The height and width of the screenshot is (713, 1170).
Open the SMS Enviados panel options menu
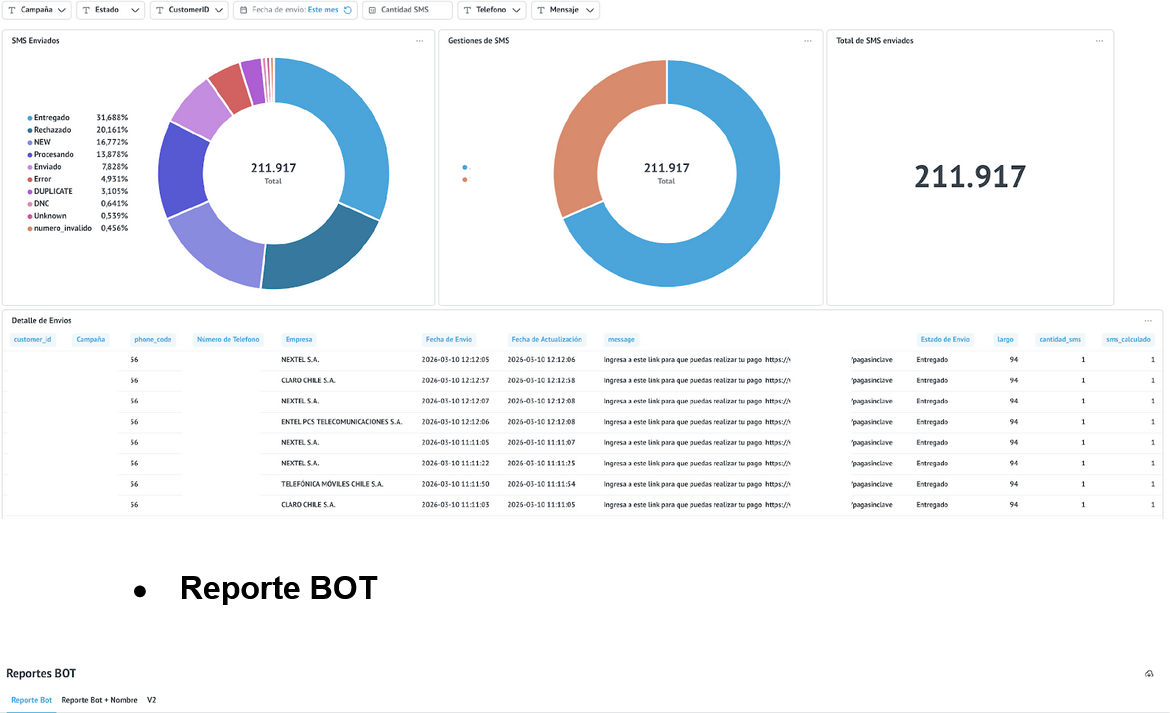tap(419, 41)
